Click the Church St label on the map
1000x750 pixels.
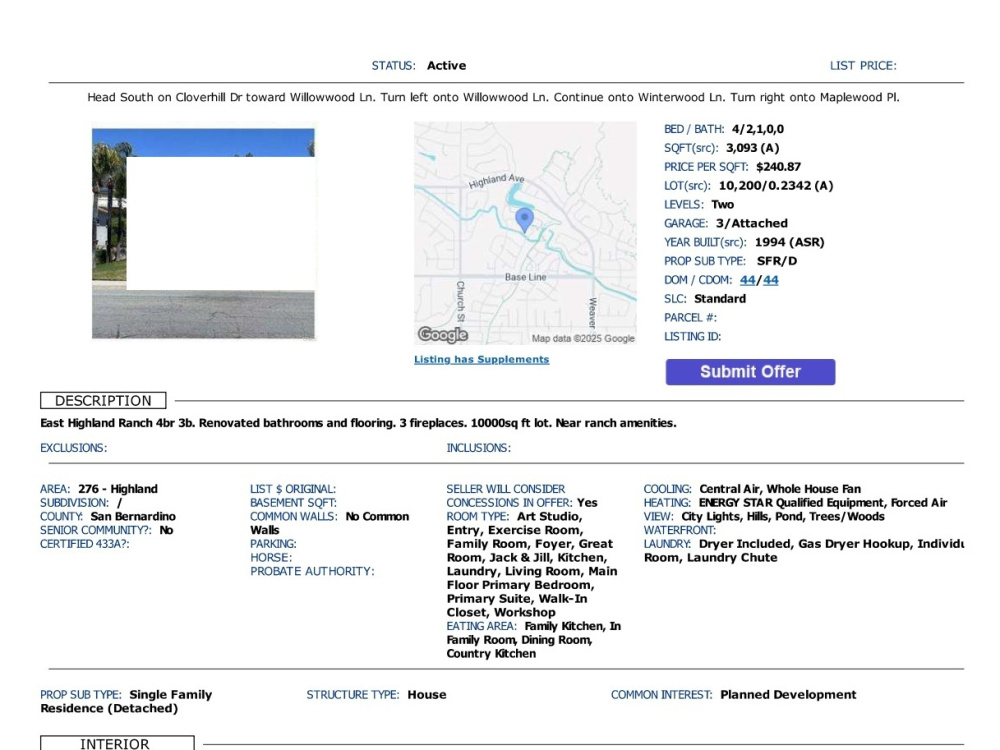pyautogui.click(x=460, y=300)
